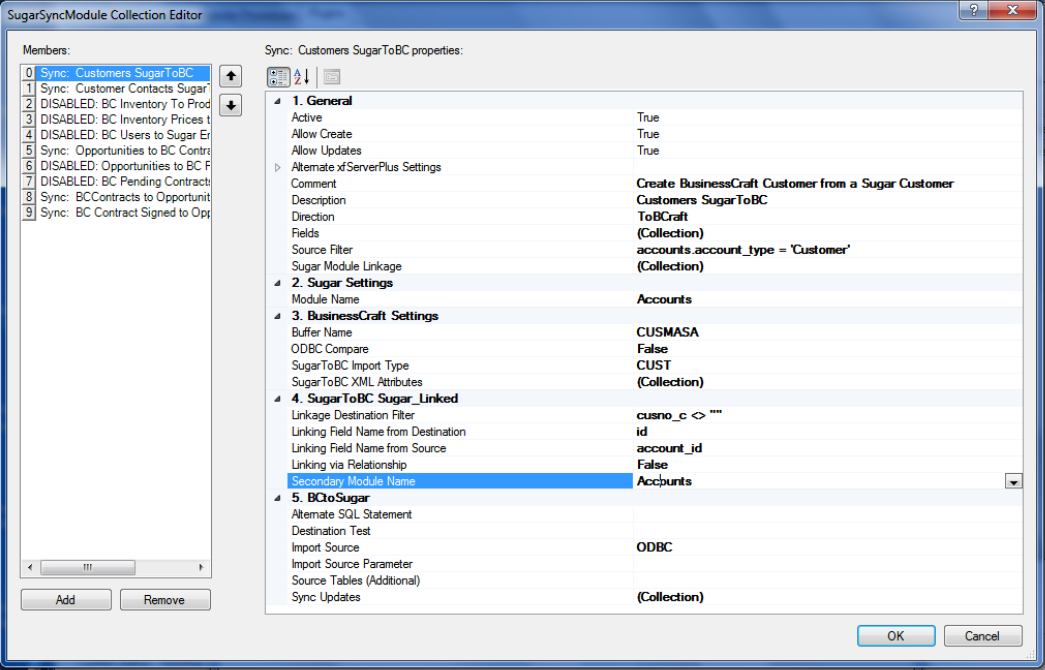The width and height of the screenshot is (1045, 670).
Task: Click Secondary Module Name value field
Action: (818, 481)
